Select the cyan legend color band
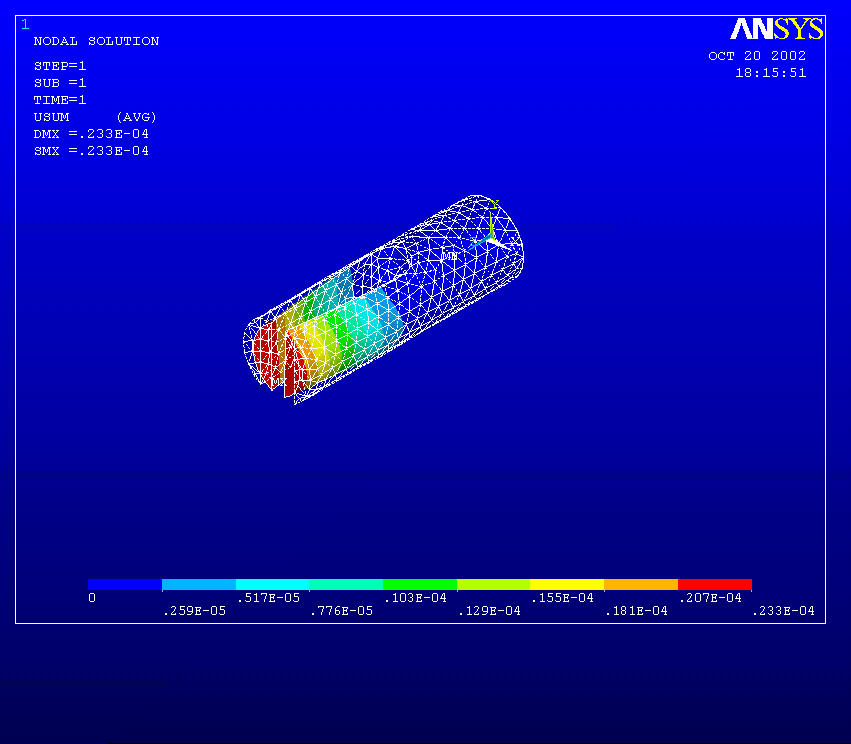 (272, 584)
